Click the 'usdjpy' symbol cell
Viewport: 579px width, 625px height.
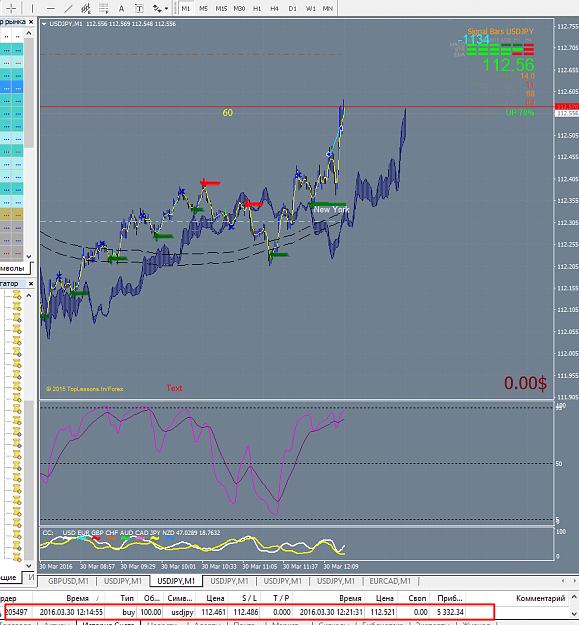coord(182,612)
